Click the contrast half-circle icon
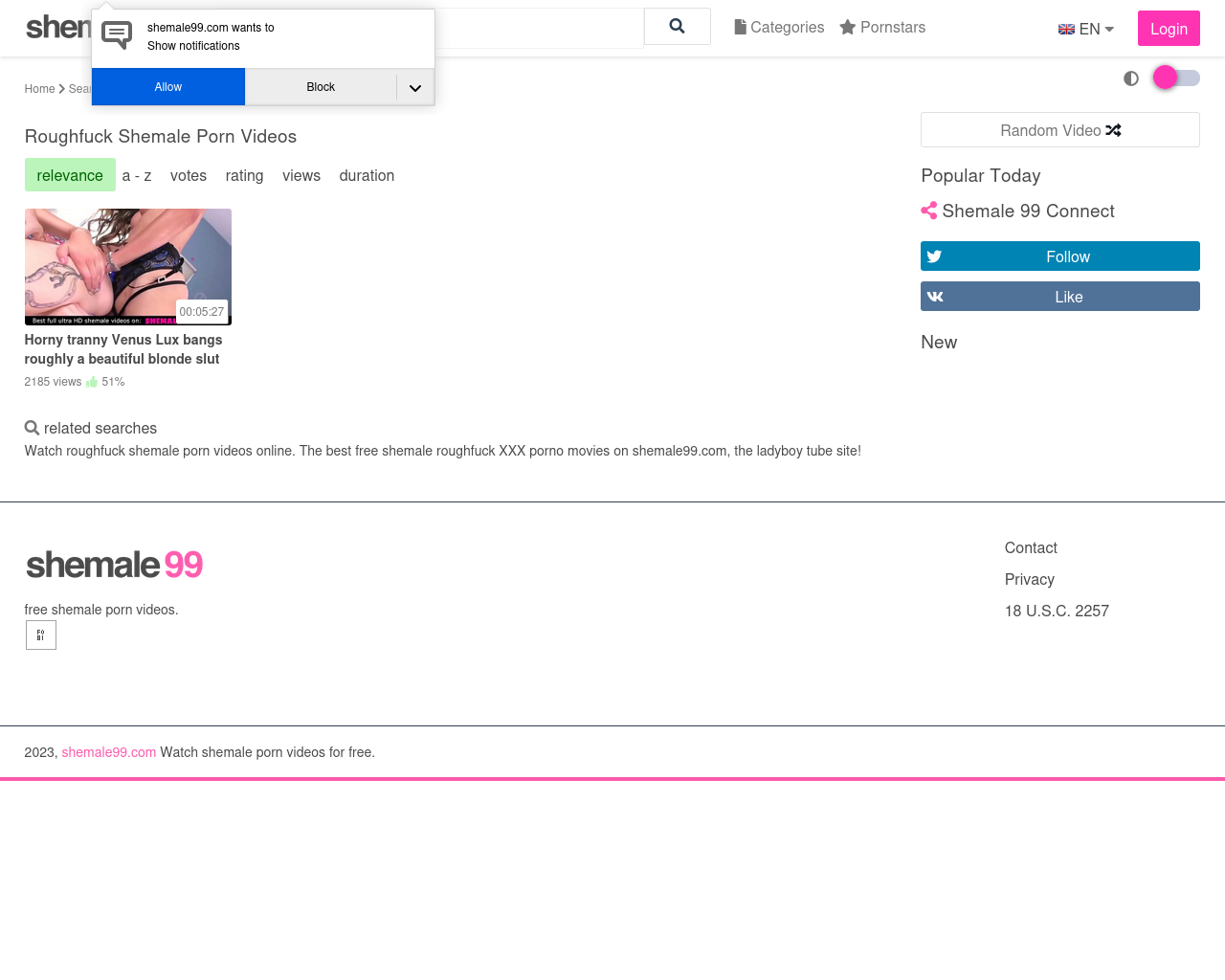1225x980 pixels. (1131, 78)
